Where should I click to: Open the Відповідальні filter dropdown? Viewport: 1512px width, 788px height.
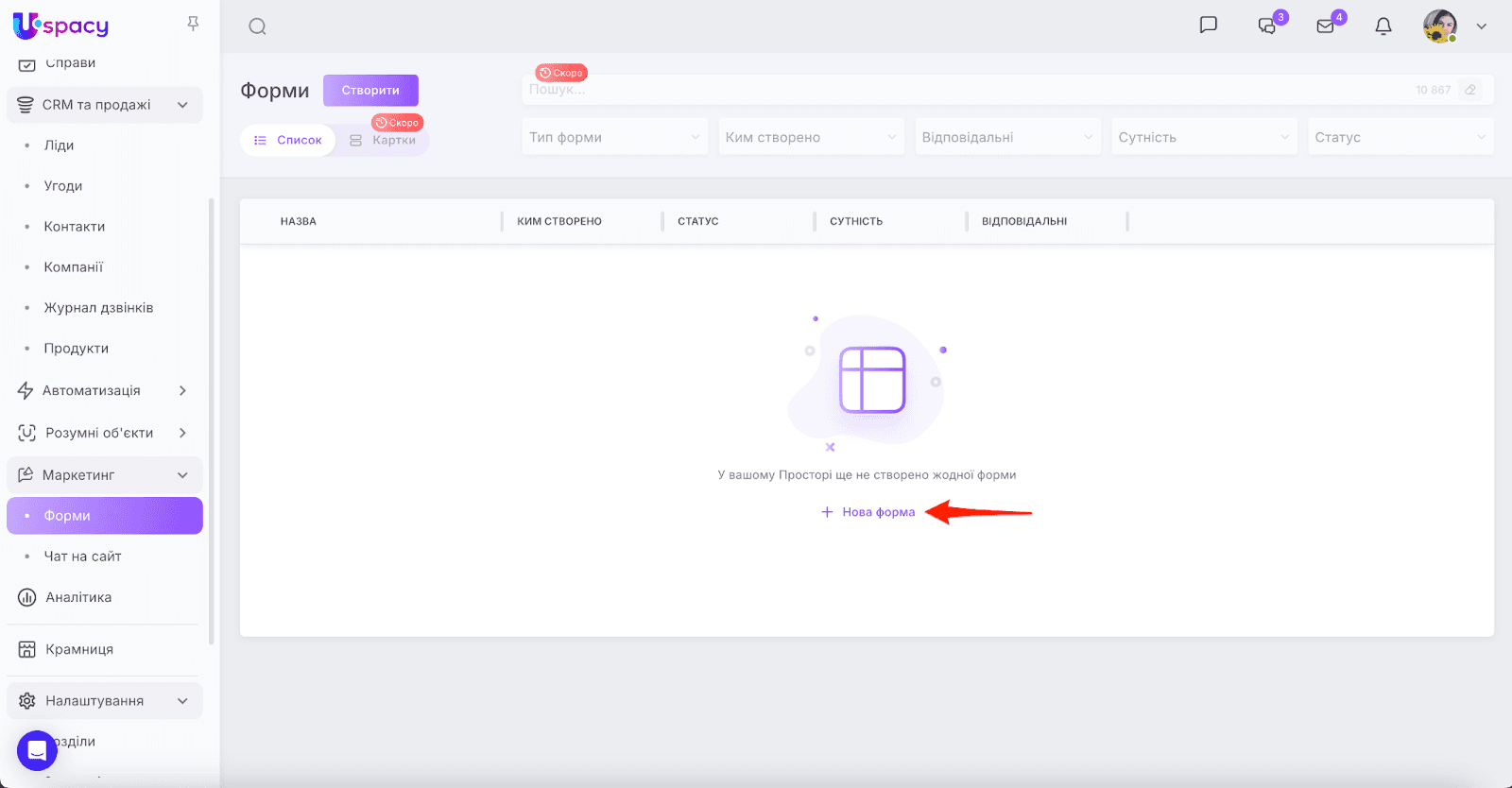1008,137
